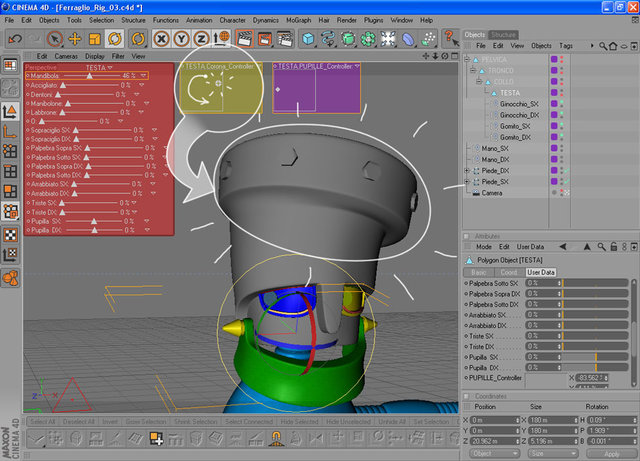Collapse the TRONCO tree item
640x461 pixels.
tap(473, 71)
